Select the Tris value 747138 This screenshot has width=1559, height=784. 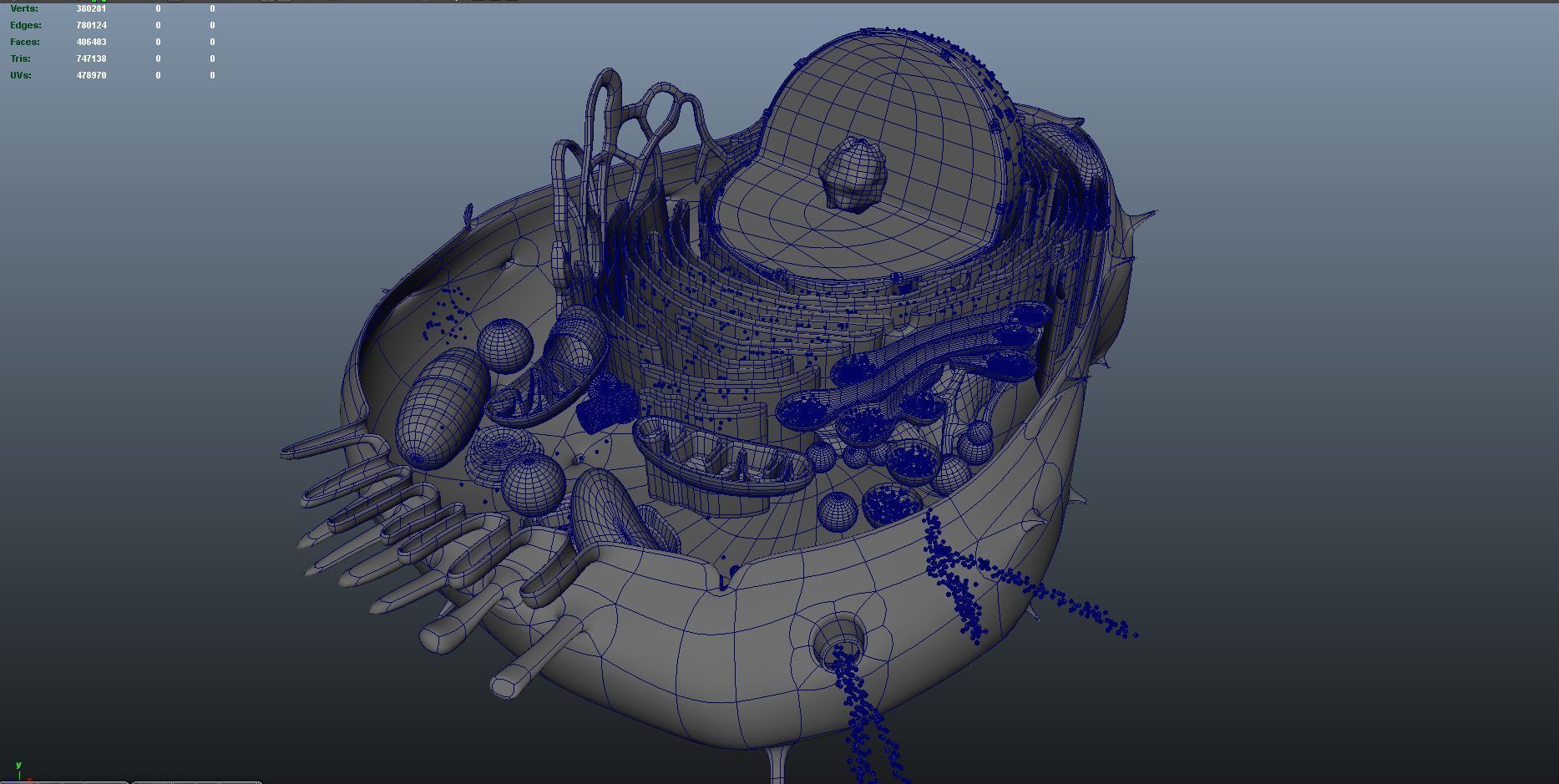(91, 58)
